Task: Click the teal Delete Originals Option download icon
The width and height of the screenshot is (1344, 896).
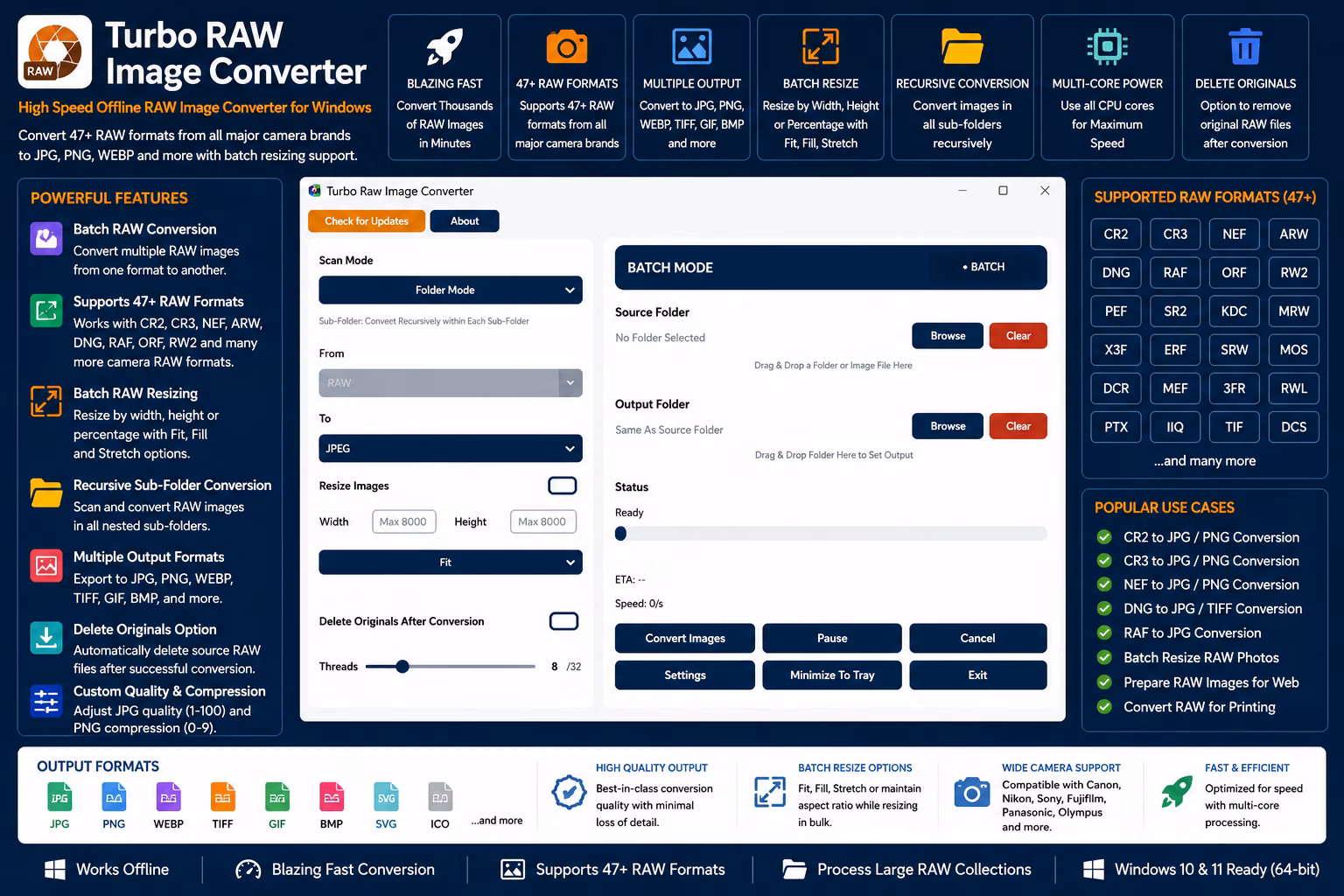Action: click(46, 638)
